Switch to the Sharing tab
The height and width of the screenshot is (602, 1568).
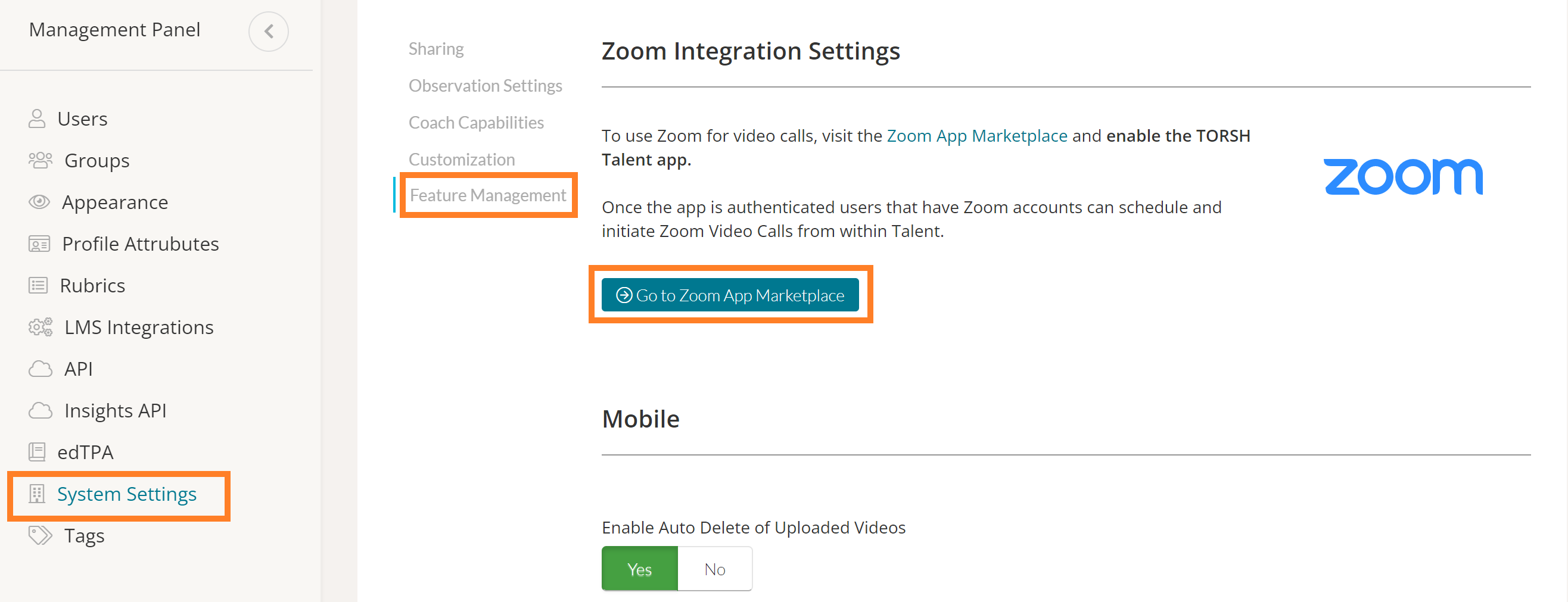(436, 48)
